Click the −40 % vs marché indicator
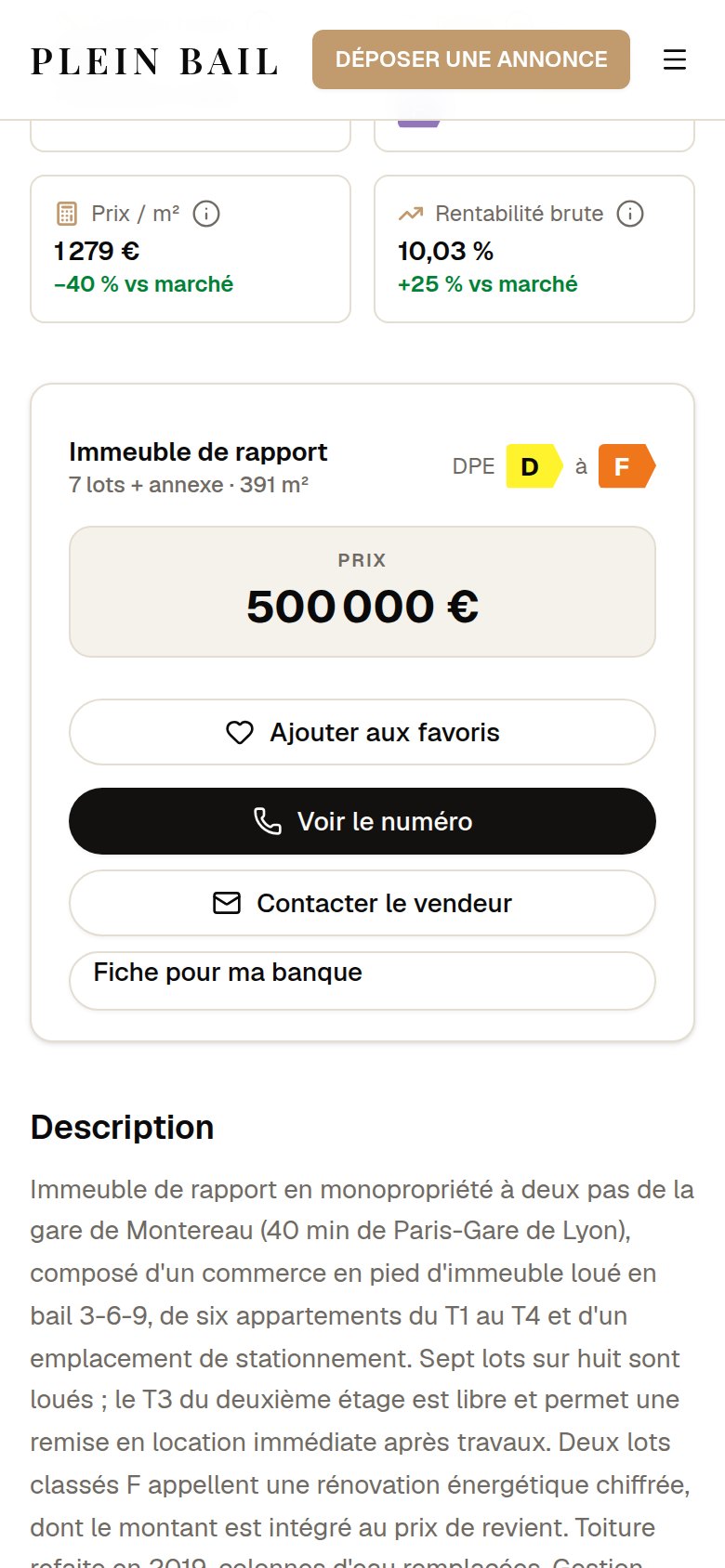The image size is (725, 1568). tap(144, 284)
